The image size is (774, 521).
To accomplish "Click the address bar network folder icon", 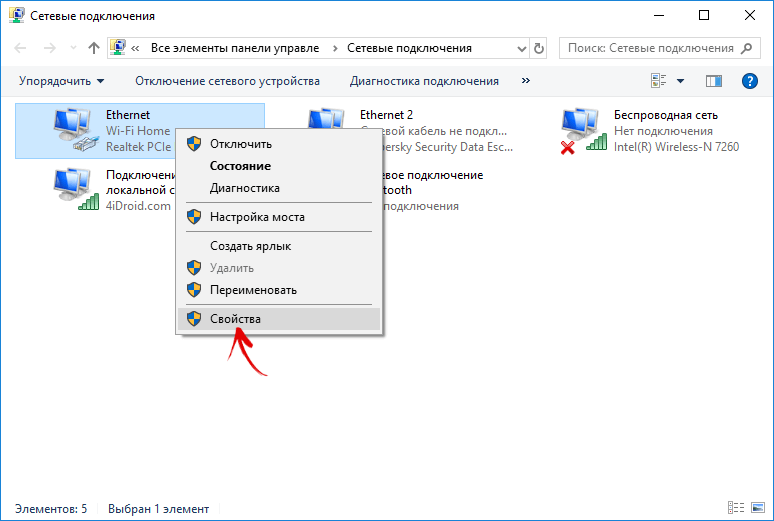I will 117,47.
